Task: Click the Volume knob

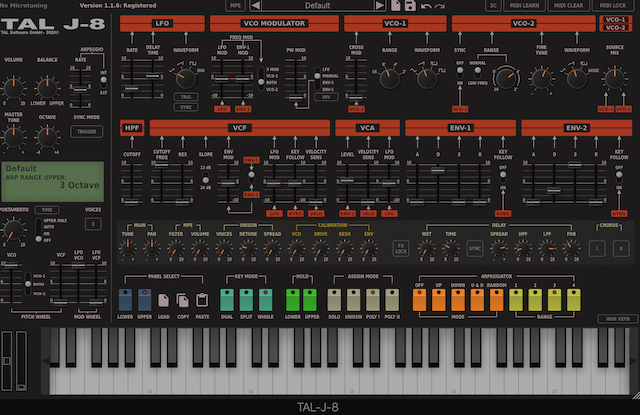Action: pyautogui.click(x=13, y=88)
